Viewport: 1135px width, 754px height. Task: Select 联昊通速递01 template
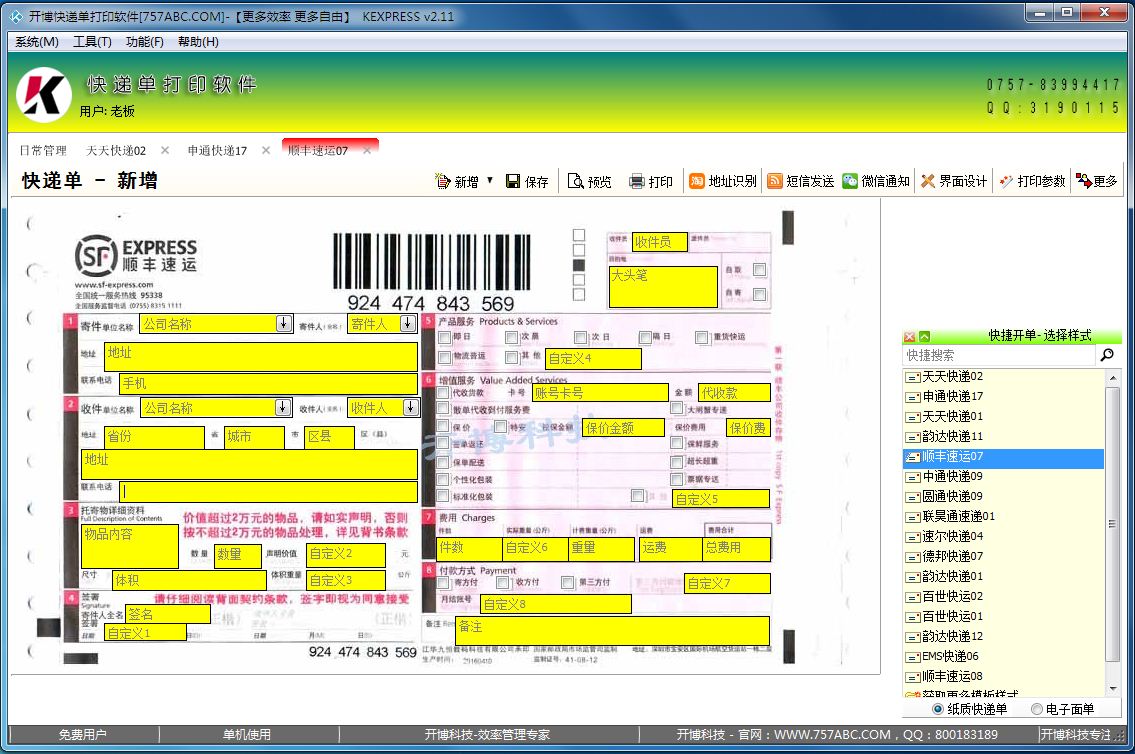pyautogui.click(x=1004, y=517)
